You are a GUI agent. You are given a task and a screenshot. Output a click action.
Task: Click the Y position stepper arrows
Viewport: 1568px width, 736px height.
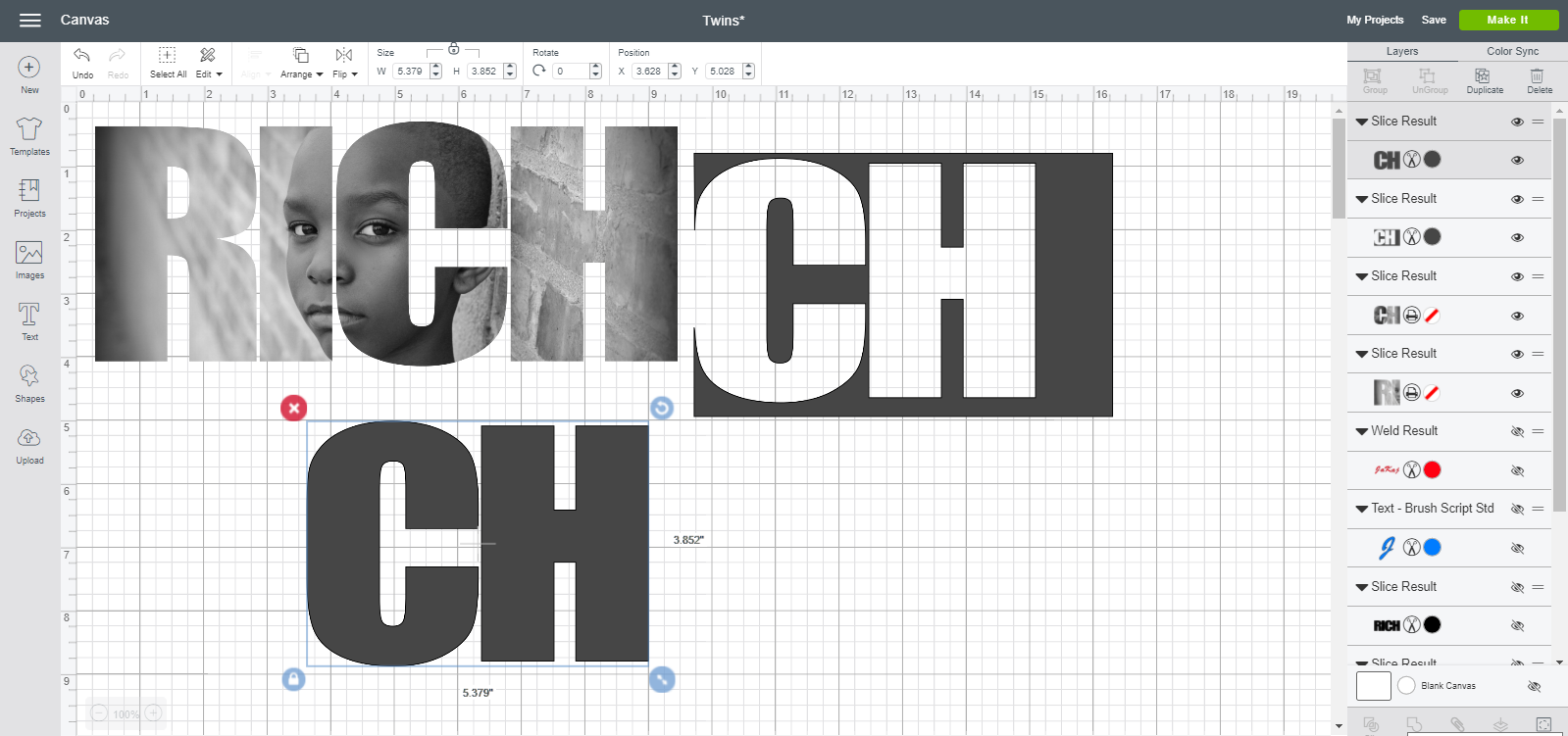[749, 71]
